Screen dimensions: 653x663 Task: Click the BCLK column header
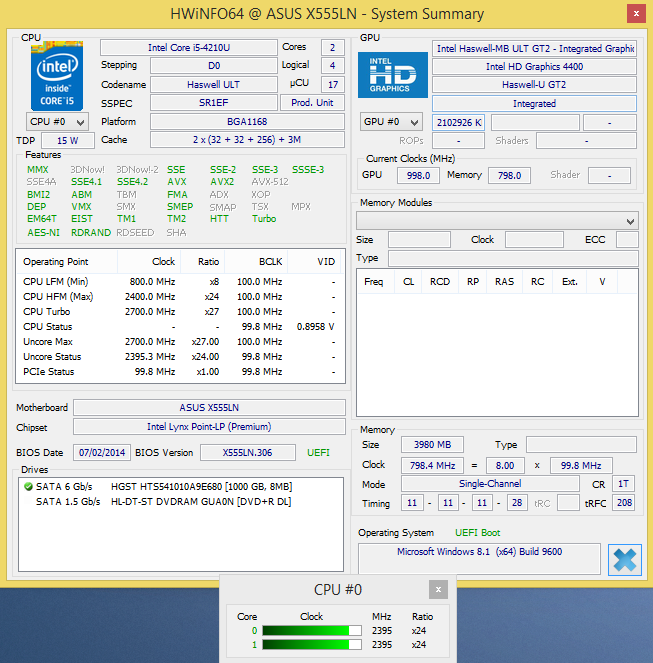(256, 262)
